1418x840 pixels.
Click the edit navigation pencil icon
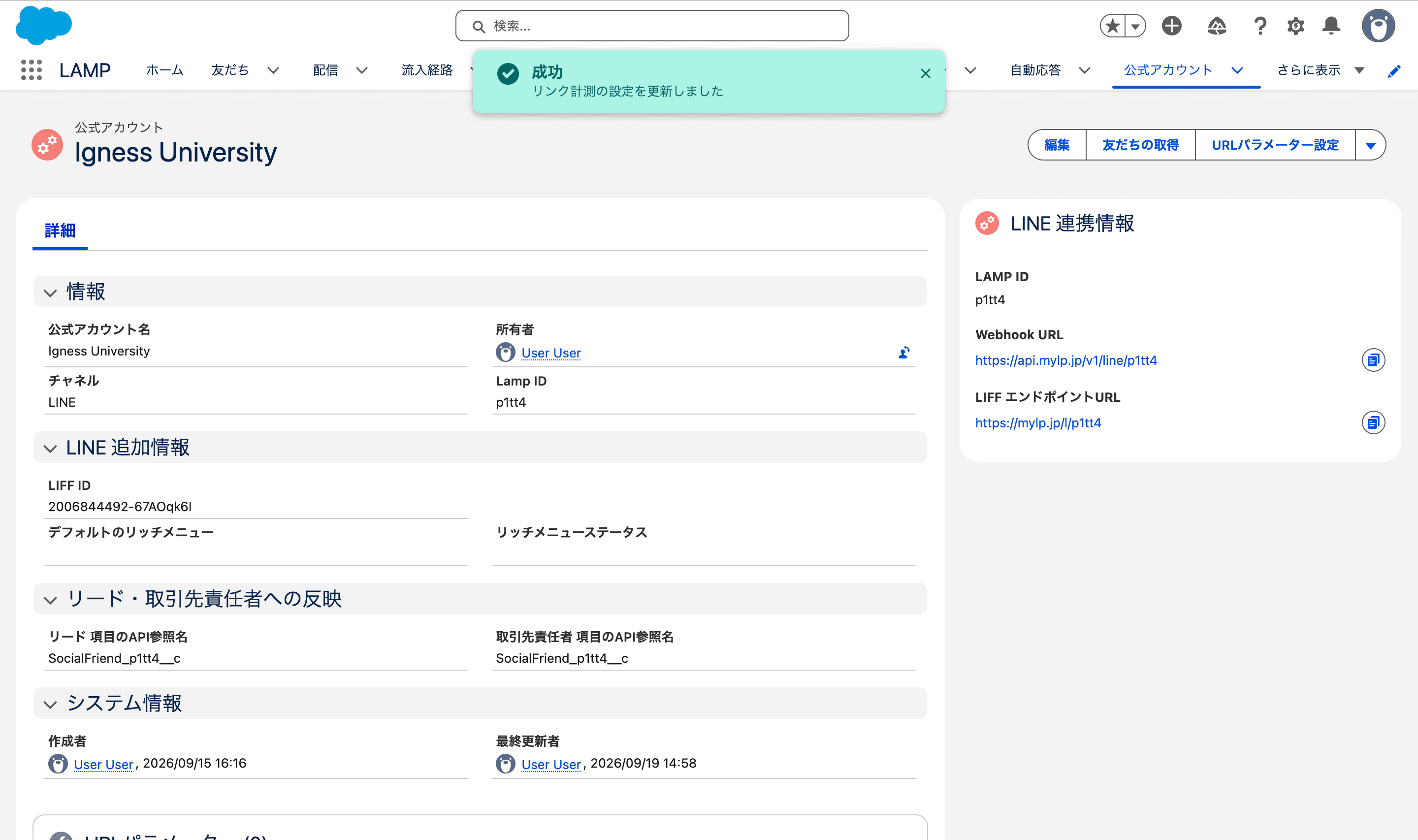(1394, 71)
